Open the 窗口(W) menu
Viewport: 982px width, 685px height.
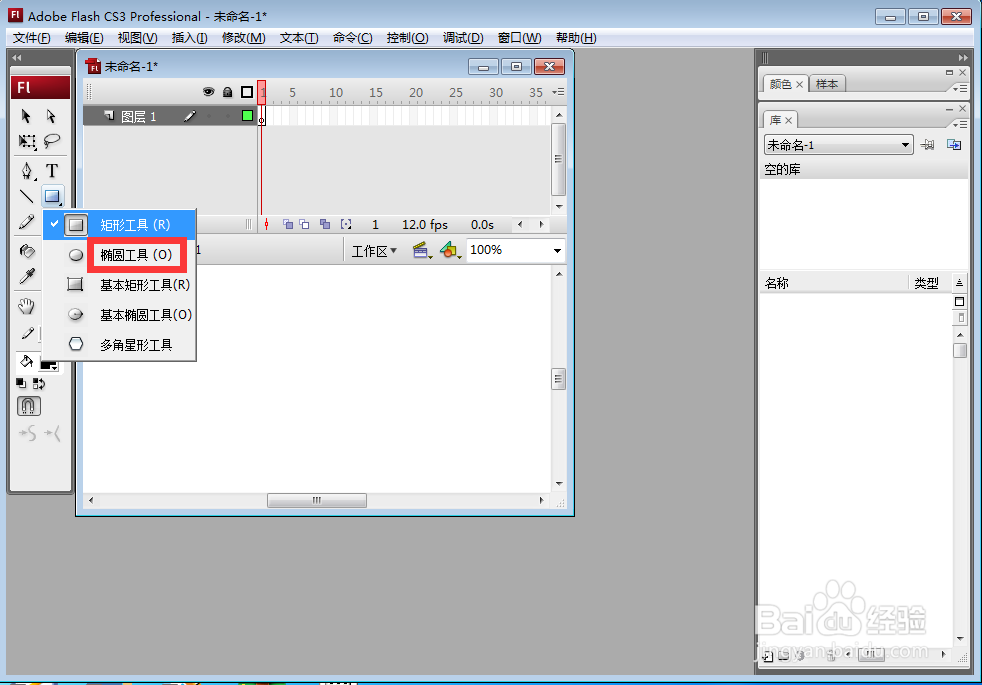519,38
